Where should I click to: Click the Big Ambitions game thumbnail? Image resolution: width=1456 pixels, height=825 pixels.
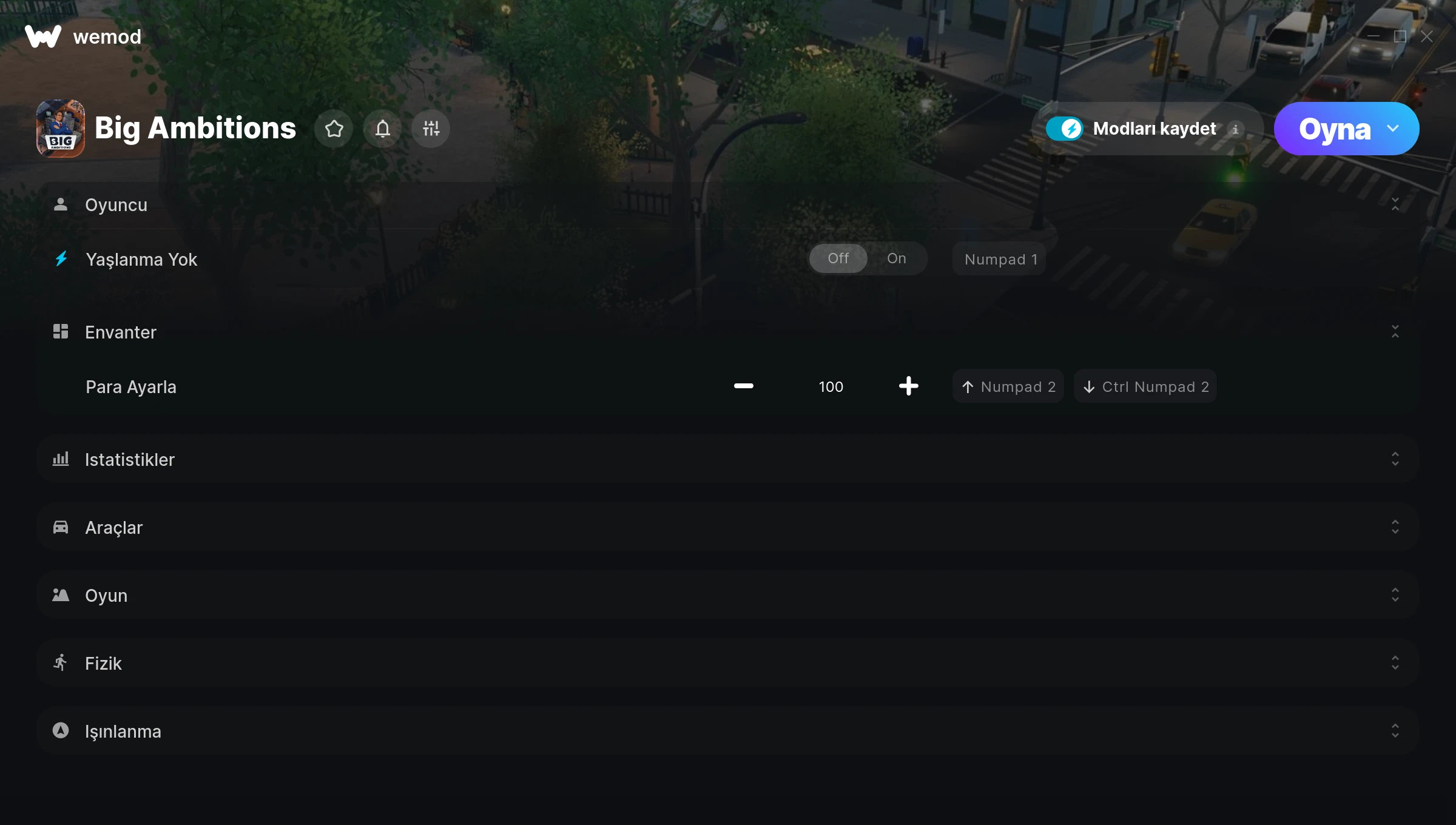click(61, 129)
